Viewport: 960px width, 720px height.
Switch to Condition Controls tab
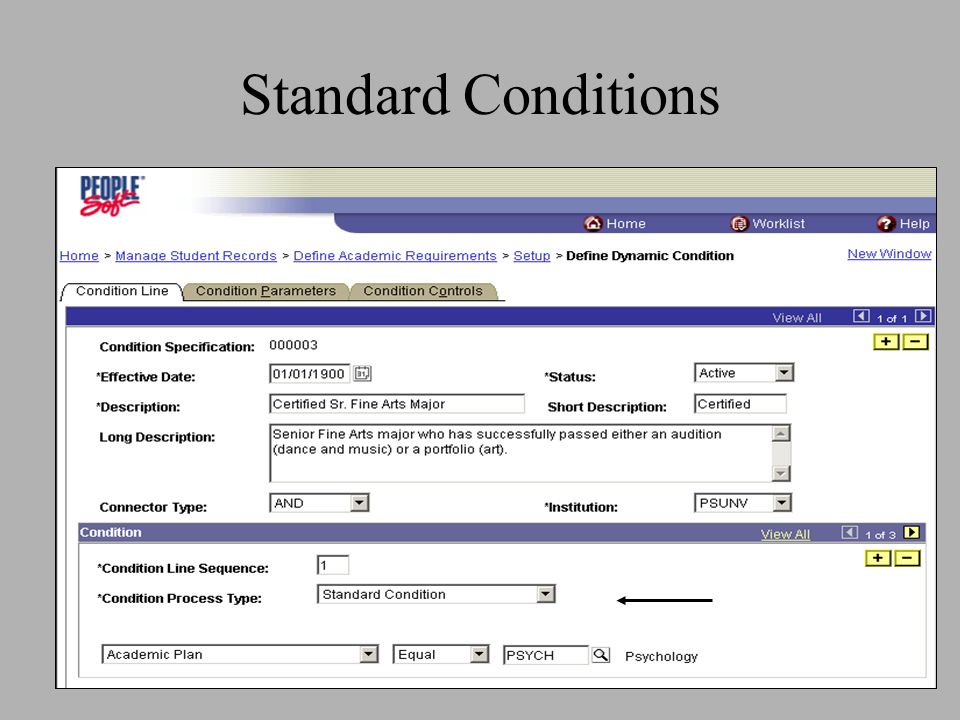(x=423, y=291)
